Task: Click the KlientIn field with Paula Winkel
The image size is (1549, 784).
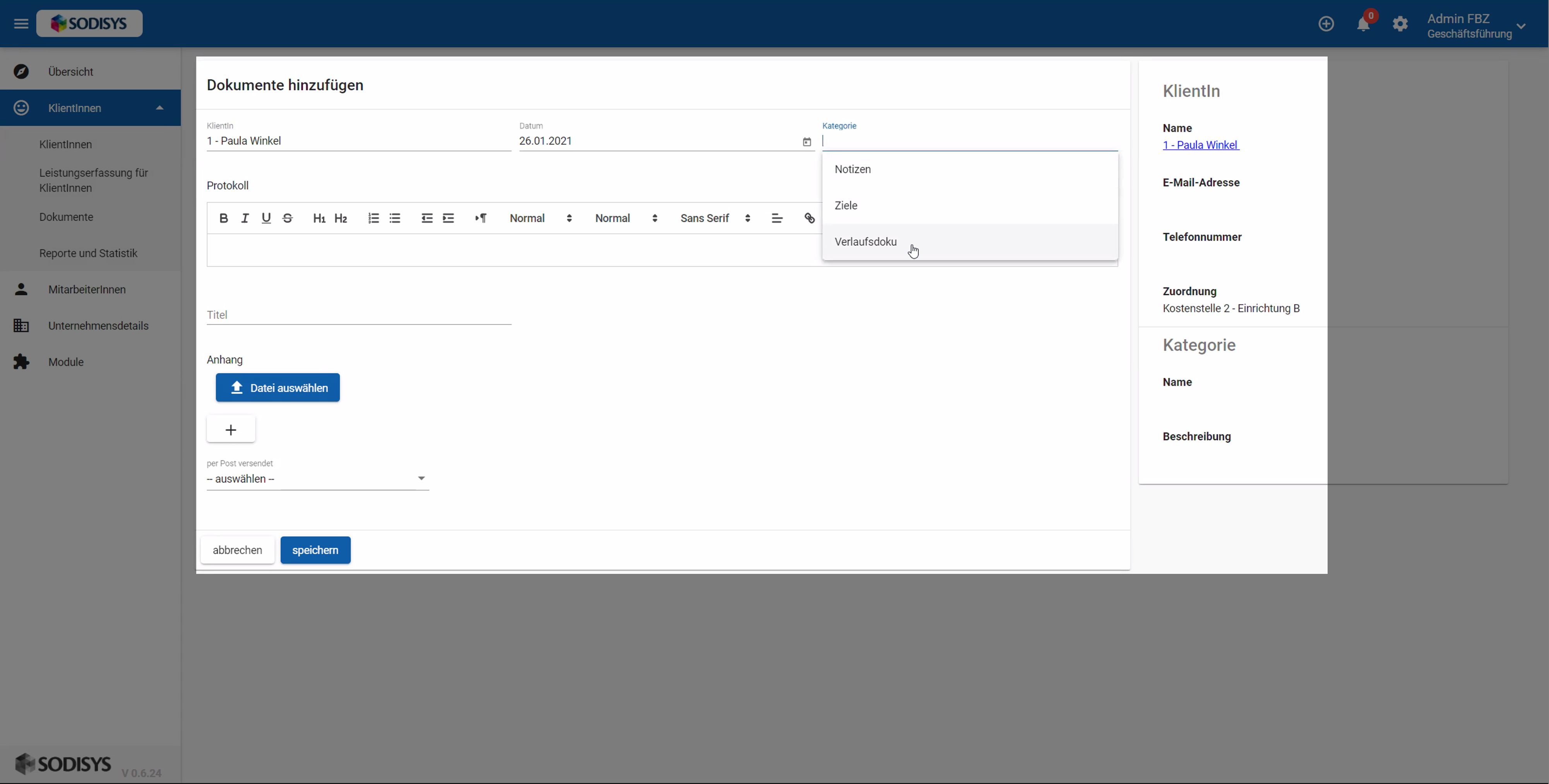Action: pyautogui.click(x=358, y=141)
